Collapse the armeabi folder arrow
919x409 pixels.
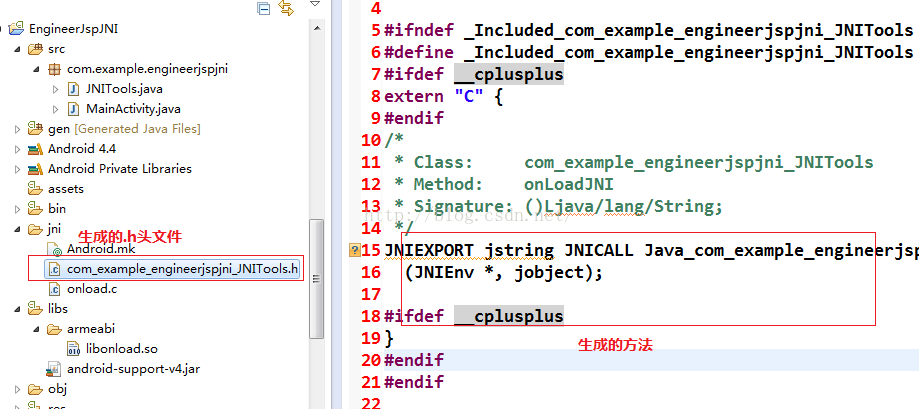tap(36, 329)
